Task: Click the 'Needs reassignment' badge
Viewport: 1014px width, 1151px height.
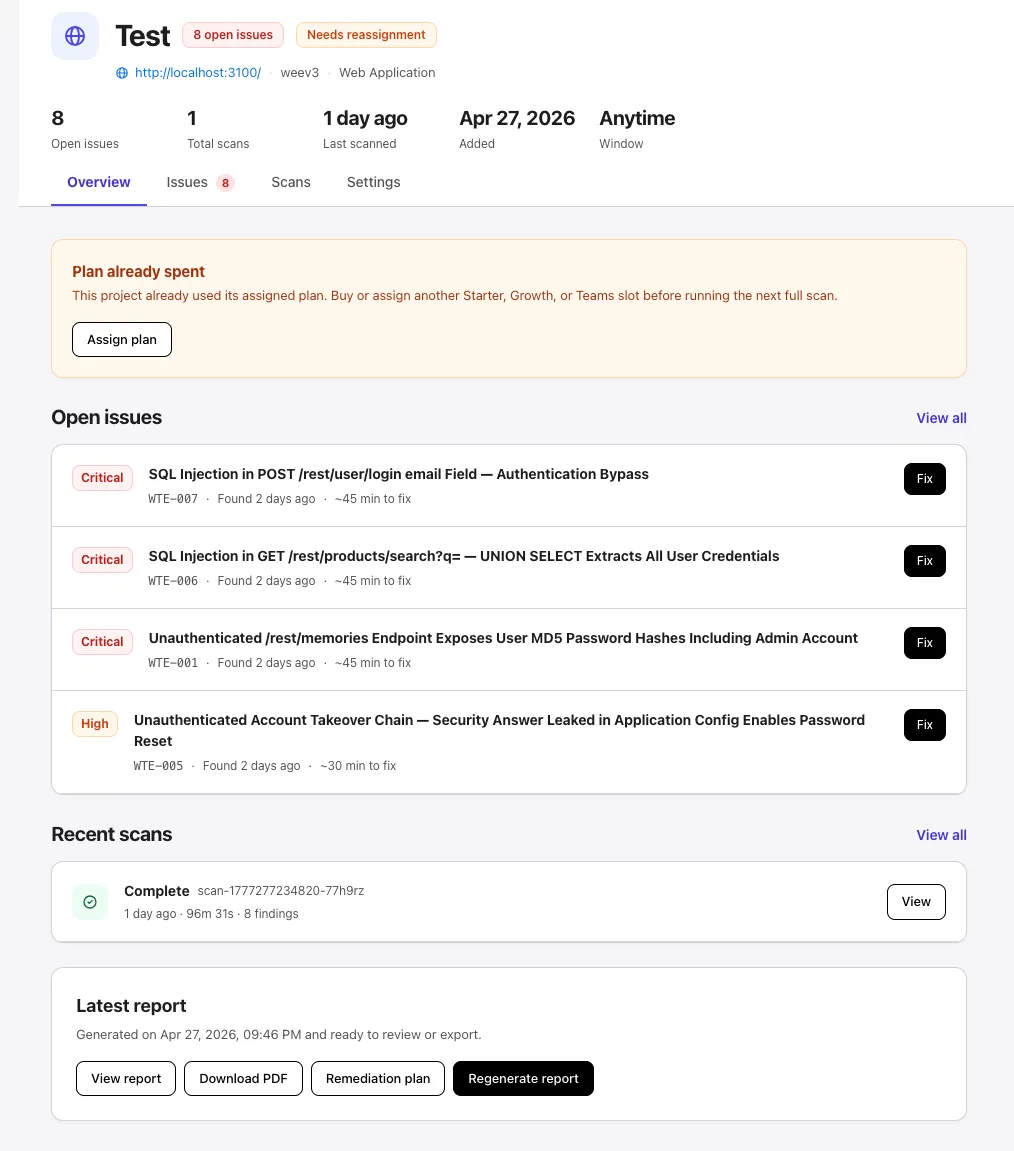Action: coord(366,34)
